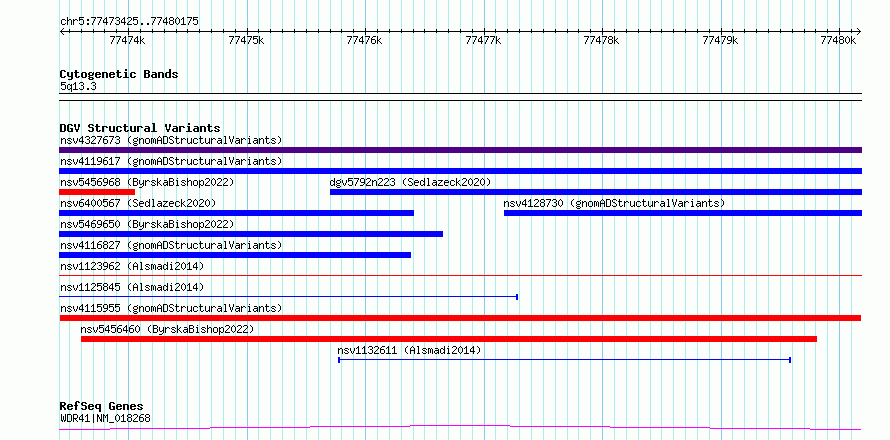Click the nsv4115955 red variant bar
890x440 pixels.
460,318
